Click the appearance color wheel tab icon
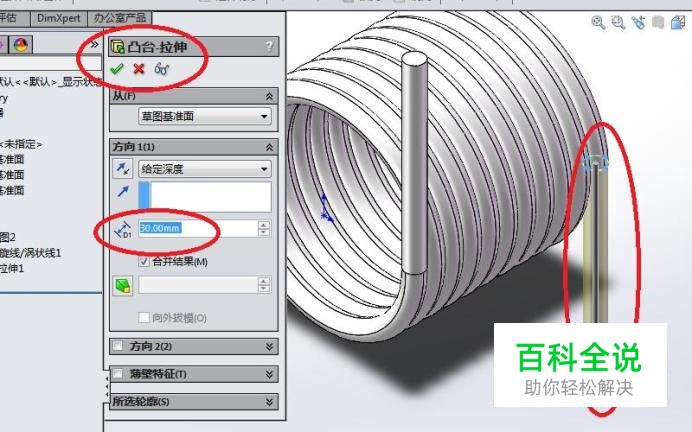The width and height of the screenshot is (692, 432). pos(20,45)
